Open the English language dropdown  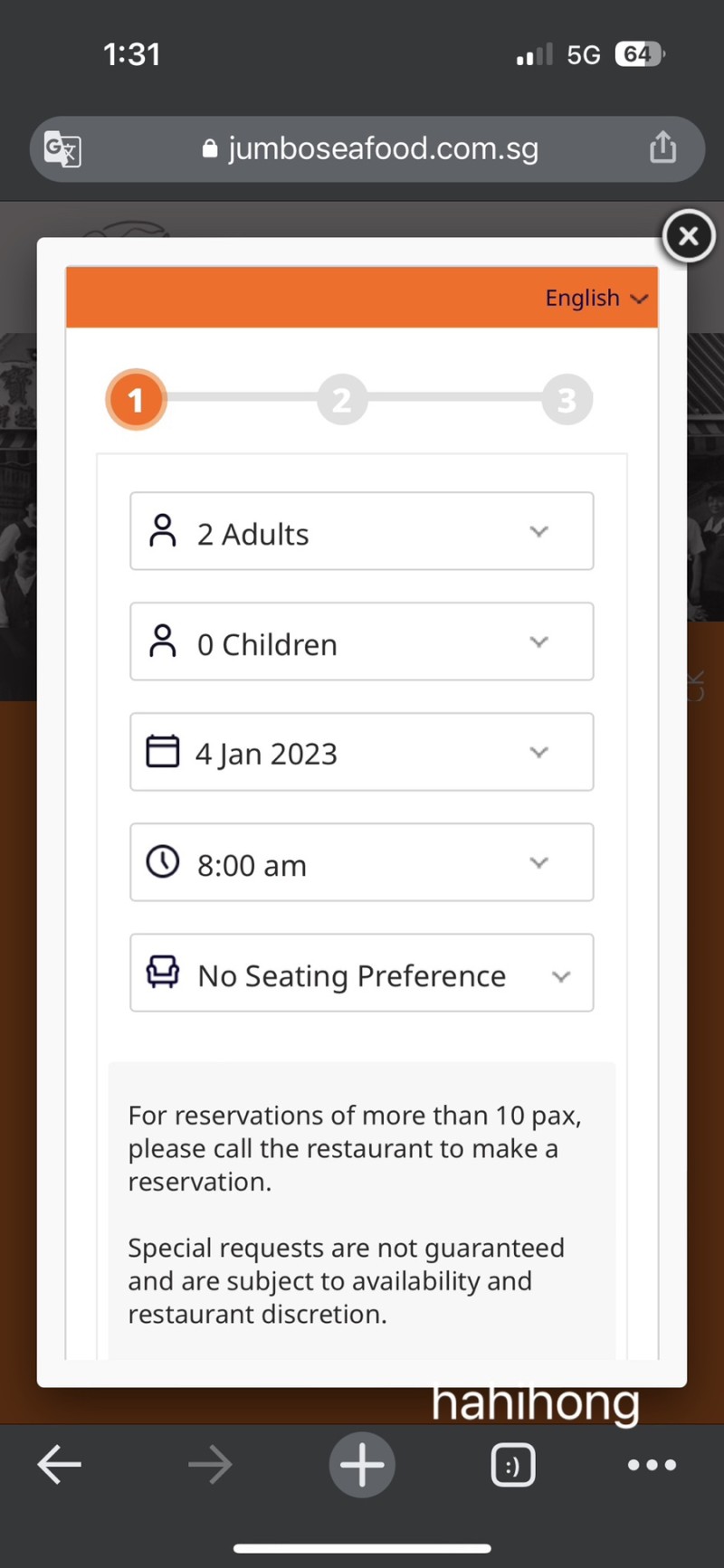(596, 298)
